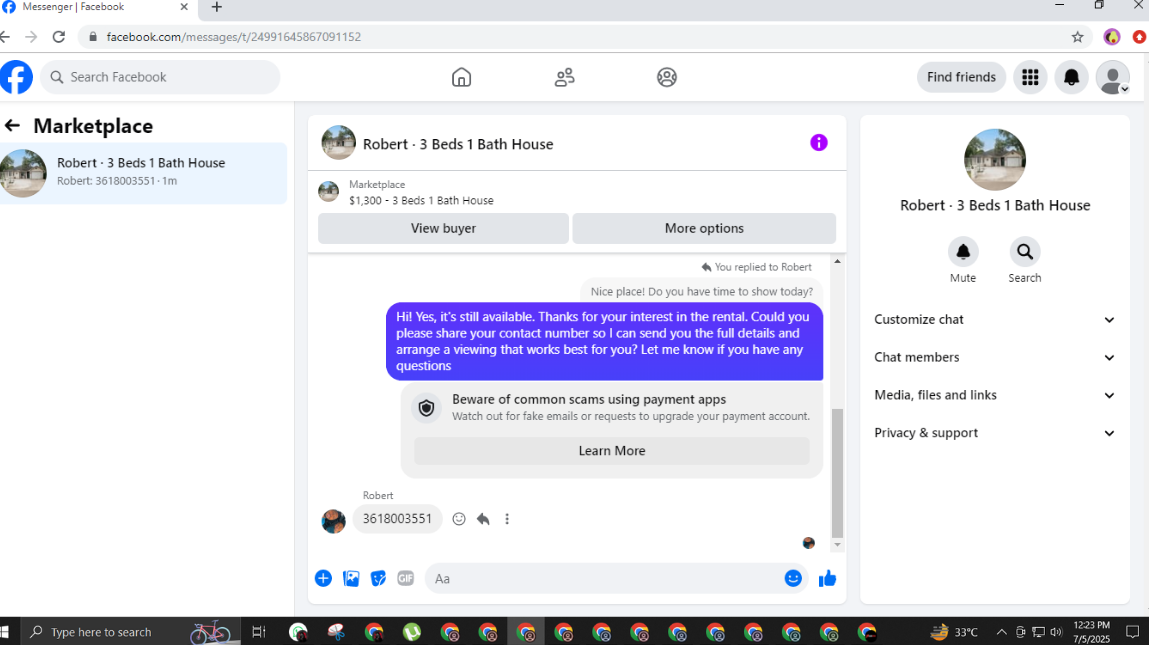
Task: Open Windows Start menu
Action: [4, 632]
